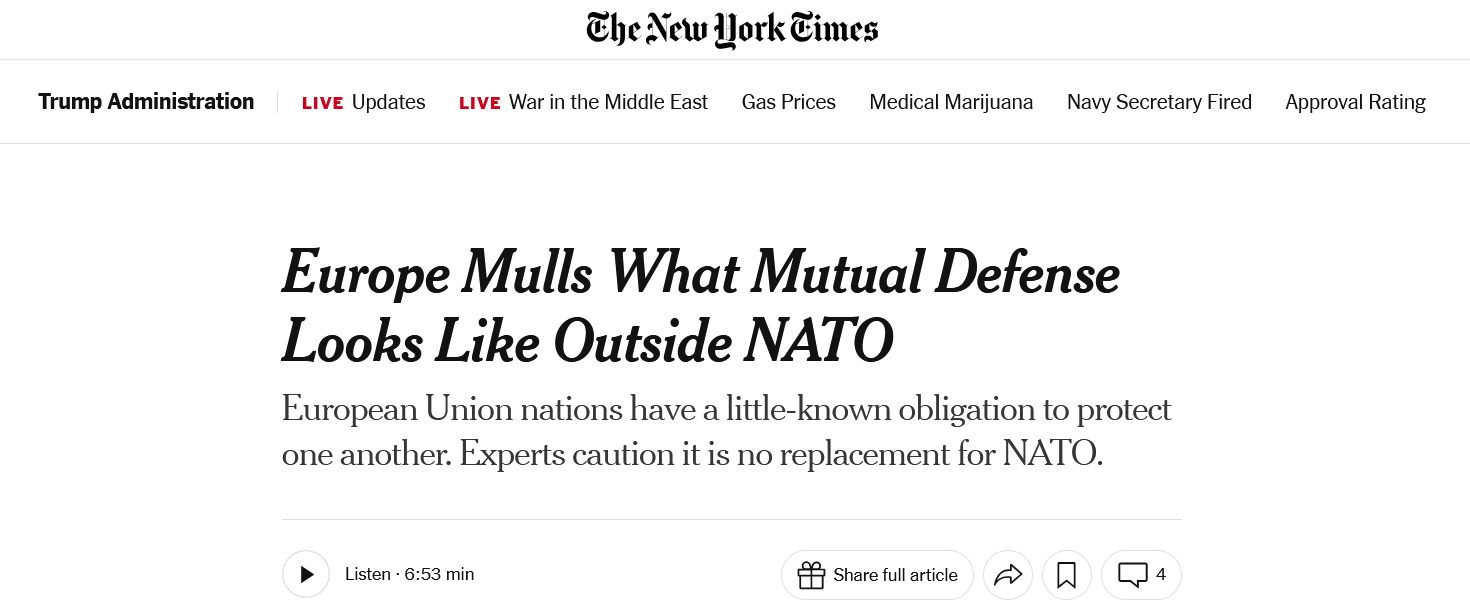Click the red LIVE badge beside War
This screenshot has width=1470, height=603.
[480, 103]
